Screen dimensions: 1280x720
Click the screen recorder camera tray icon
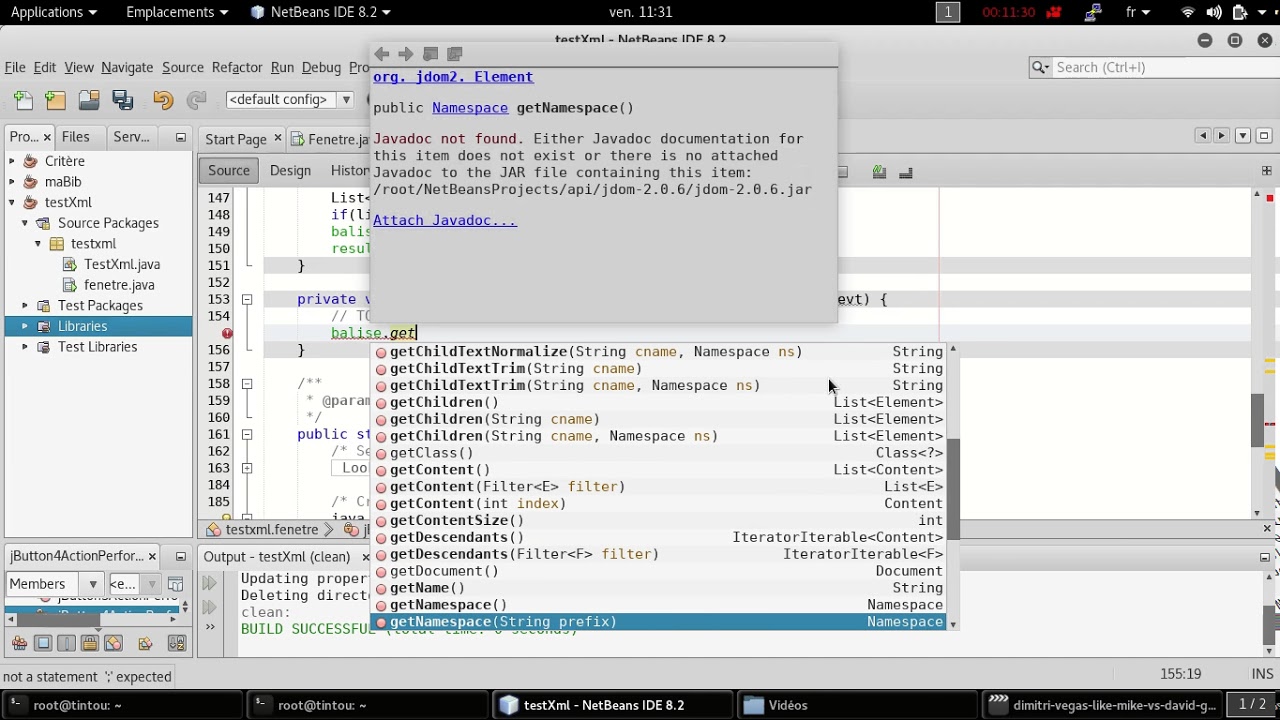(x=1053, y=12)
